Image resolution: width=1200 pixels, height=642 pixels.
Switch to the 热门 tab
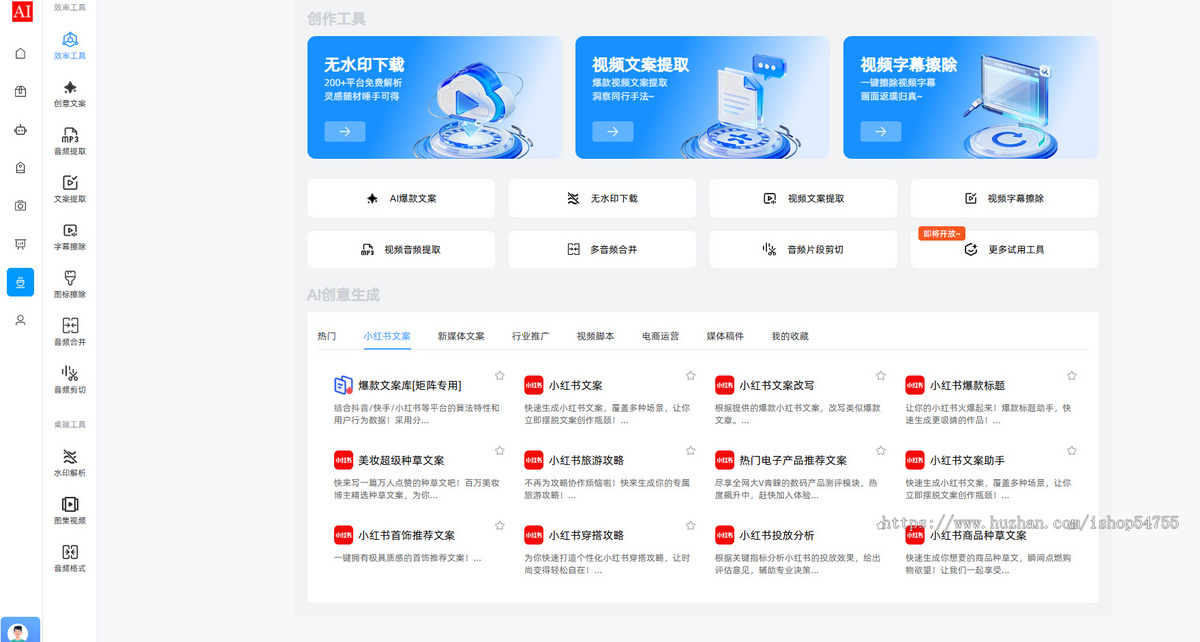click(326, 336)
